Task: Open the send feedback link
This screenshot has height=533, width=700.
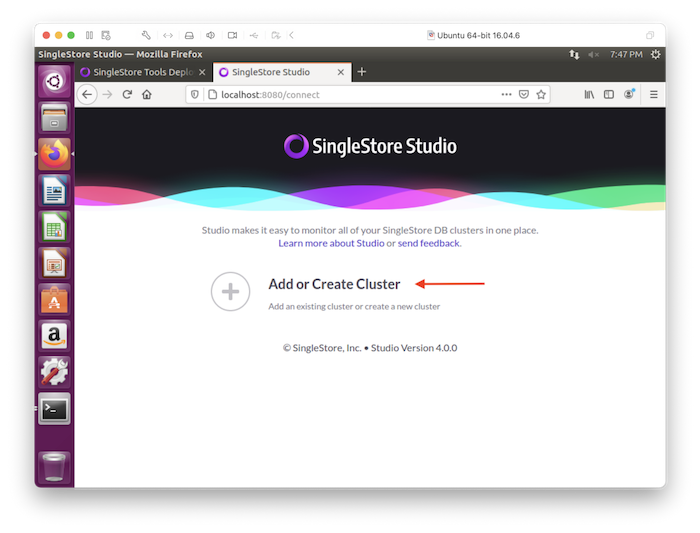Action: [x=429, y=243]
